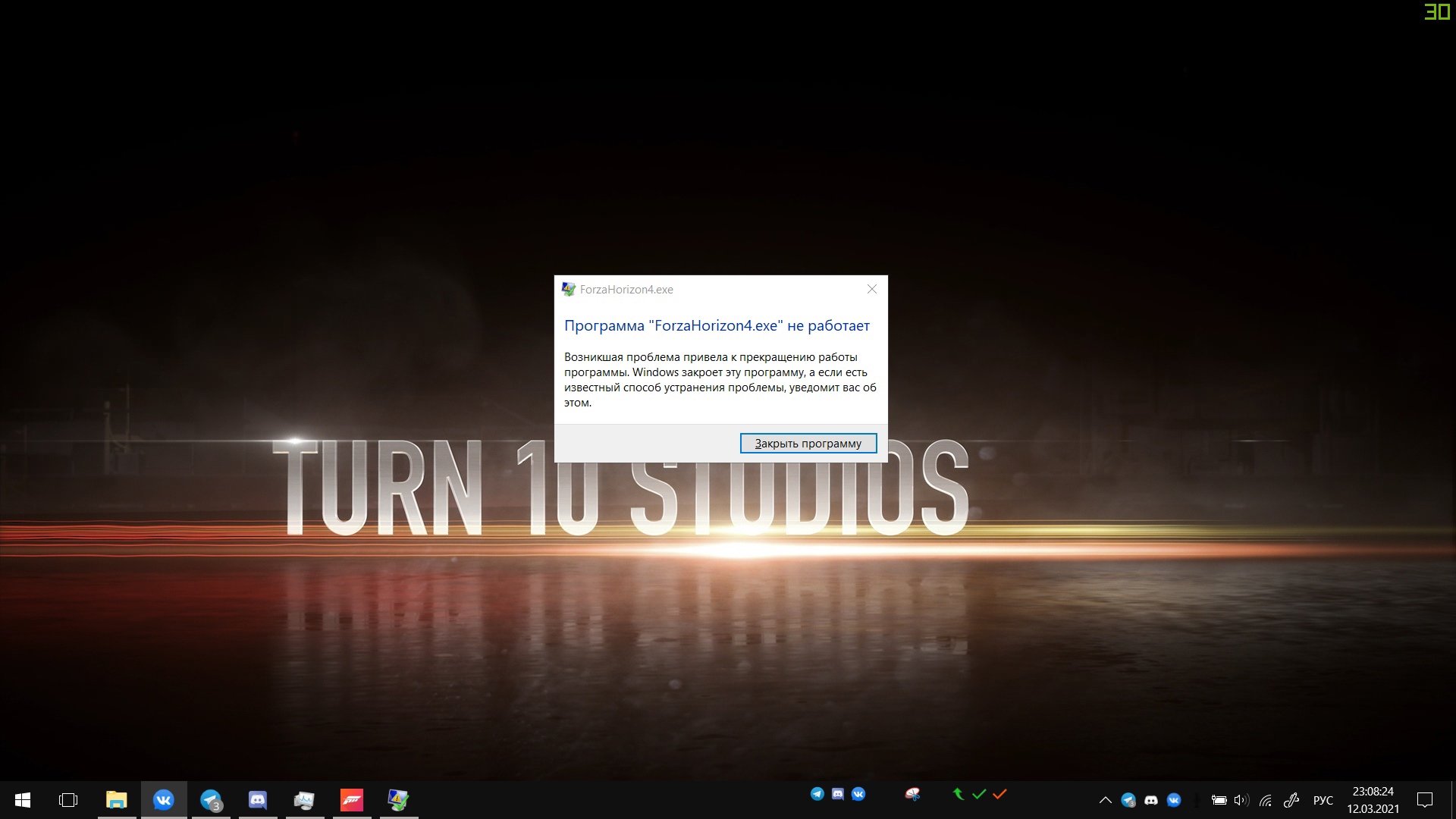Open Discord from the taskbar

(258, 800)
